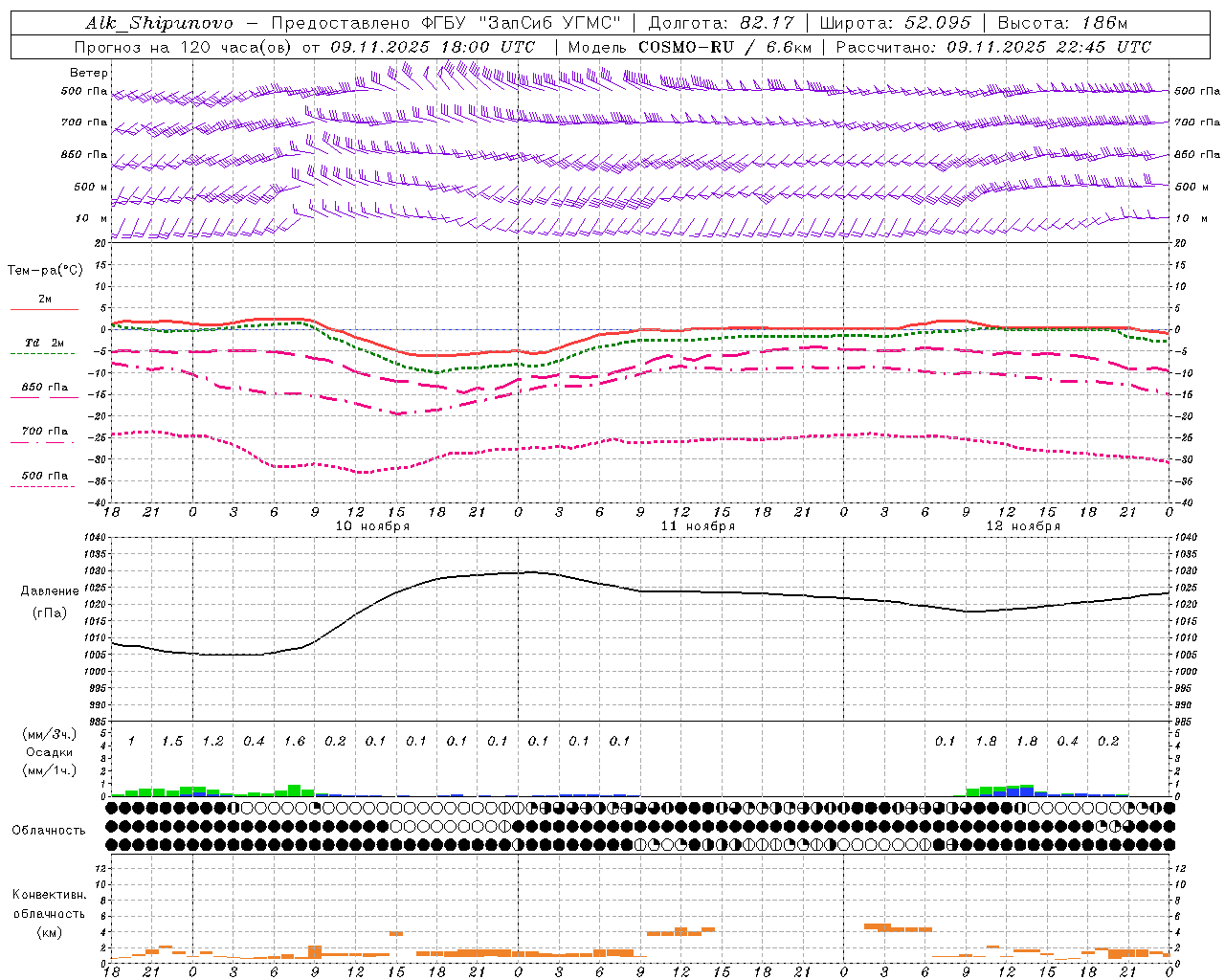The image size is (1225, 980).
Task: Click the "Ветер" wind panel label
Action: click(89, 73)
